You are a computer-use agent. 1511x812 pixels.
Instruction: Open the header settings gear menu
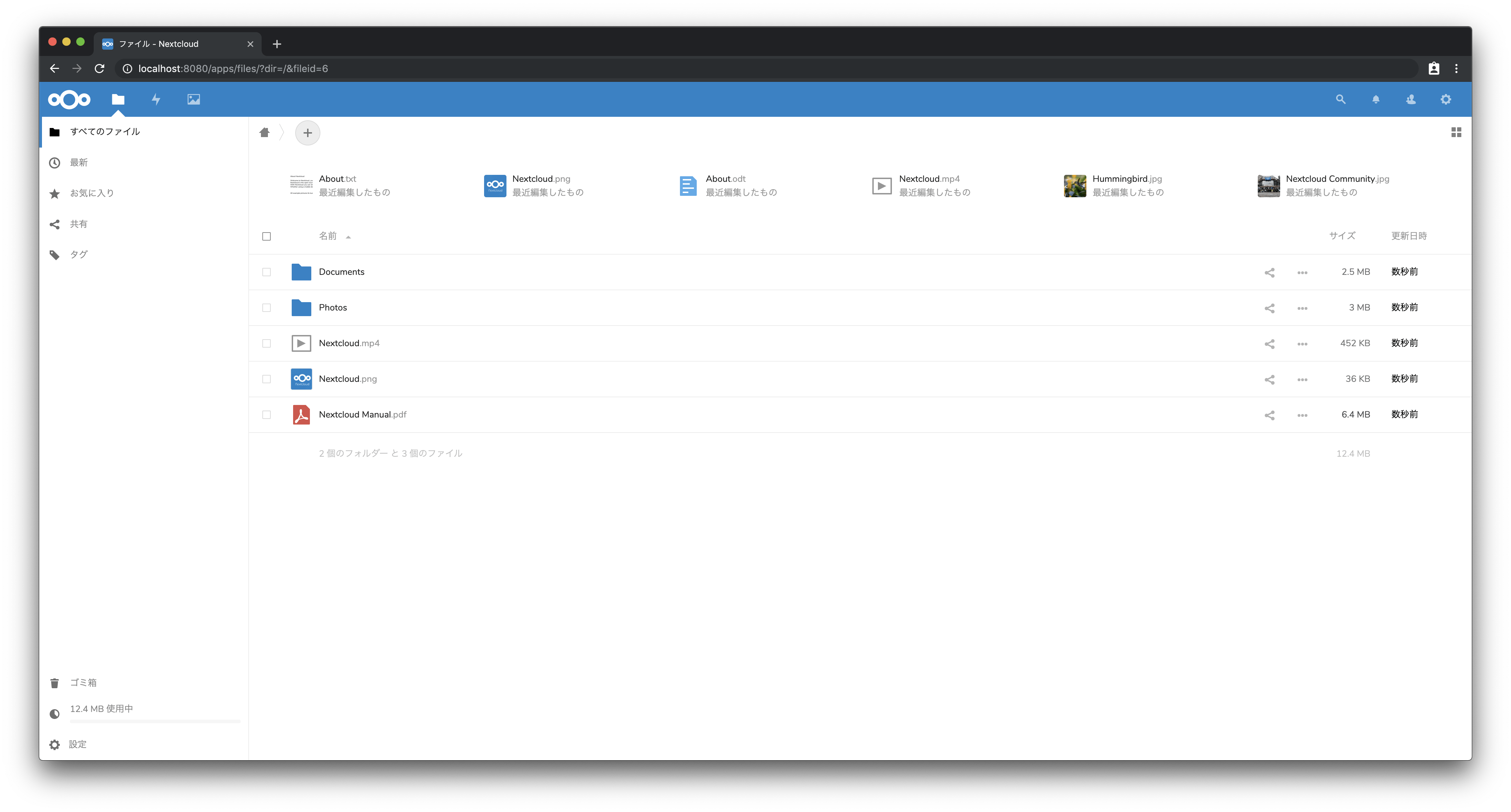(1446, 99)
